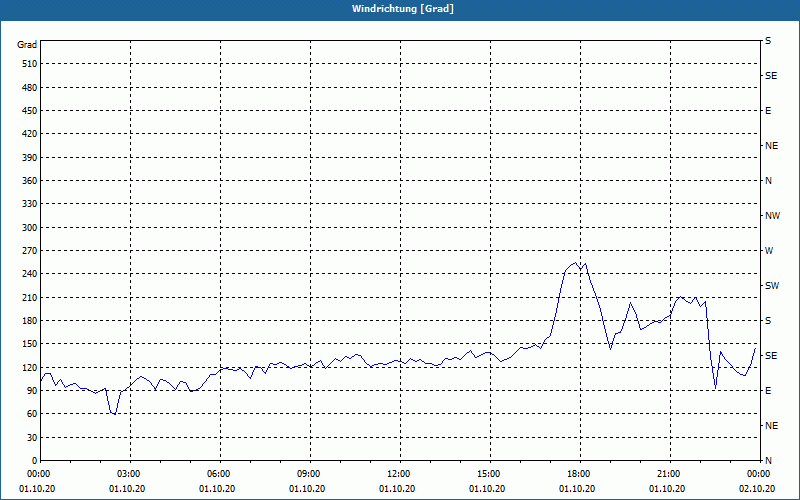Screen dimensions: 800x500
Task: Select the 210 degree label
Action: 30,297
